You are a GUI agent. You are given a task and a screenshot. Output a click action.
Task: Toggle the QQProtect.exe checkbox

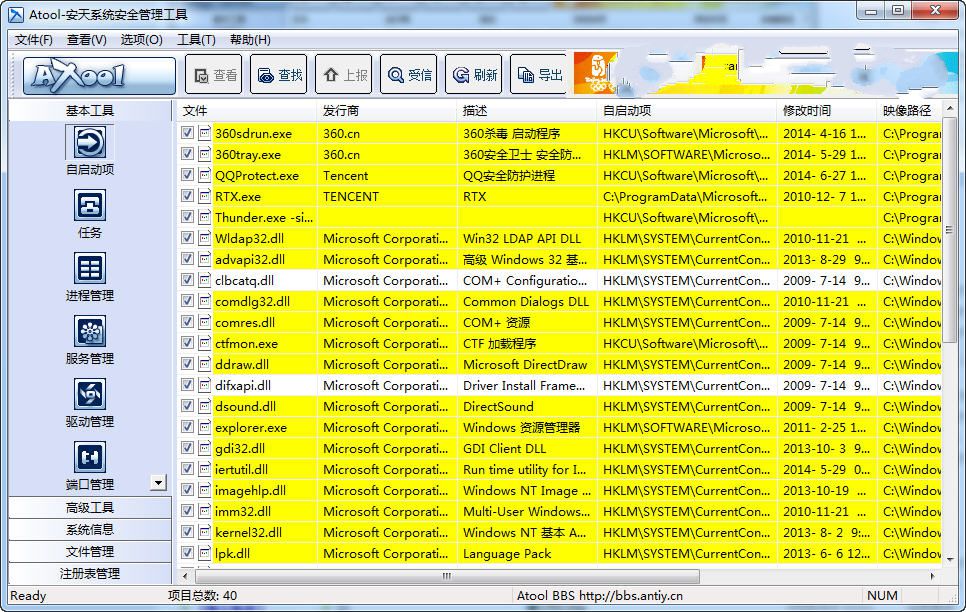click(187, 175)
